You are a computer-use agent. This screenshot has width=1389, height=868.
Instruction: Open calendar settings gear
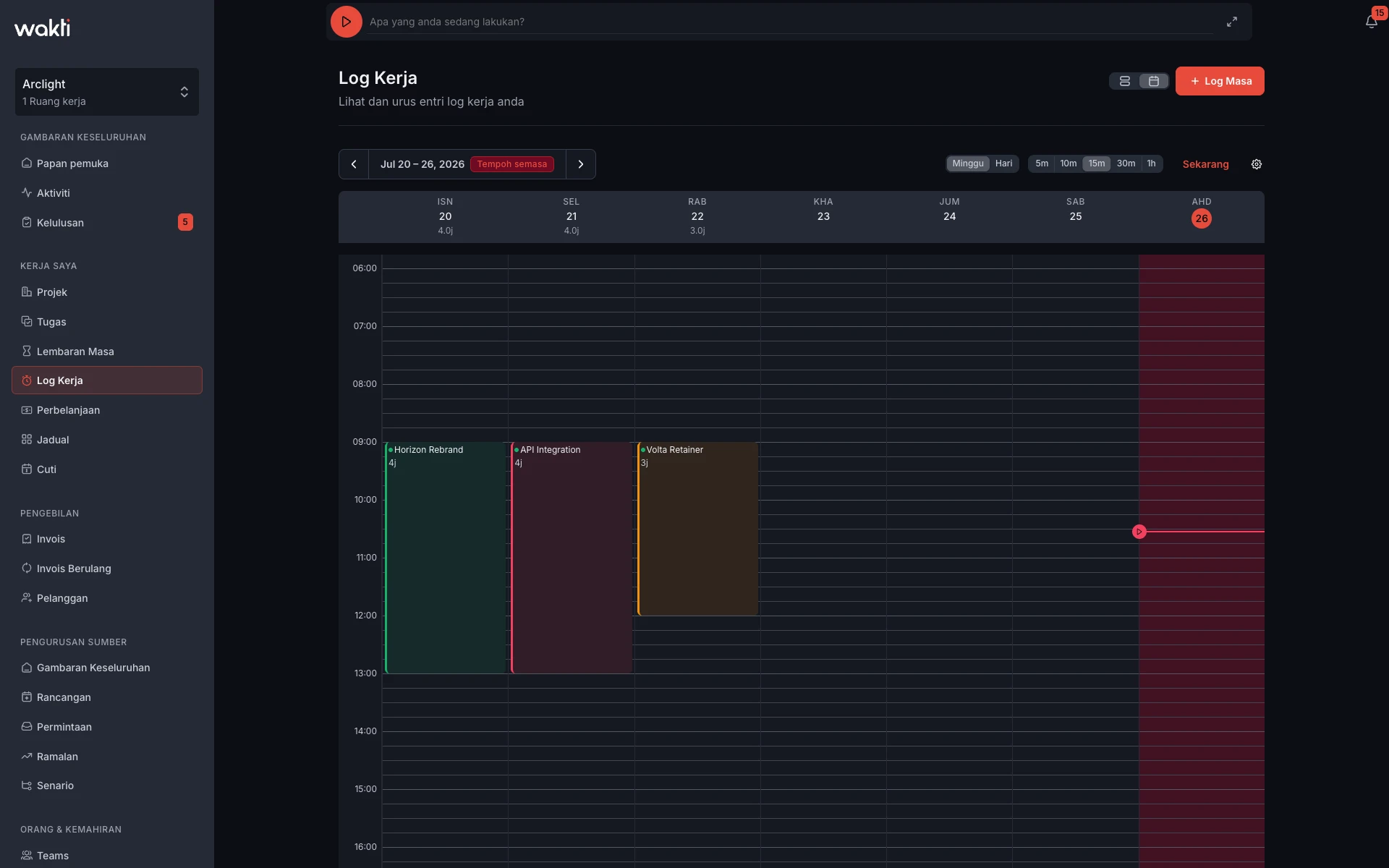1257,164
